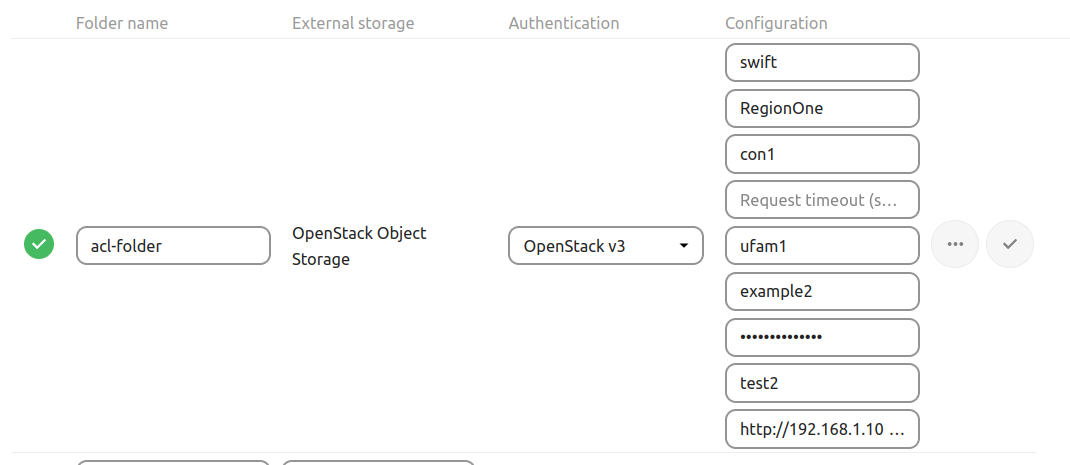Click the acl-folder folder name field
The height and width of the screenshot is (465, 1070).
pos(173,245)
